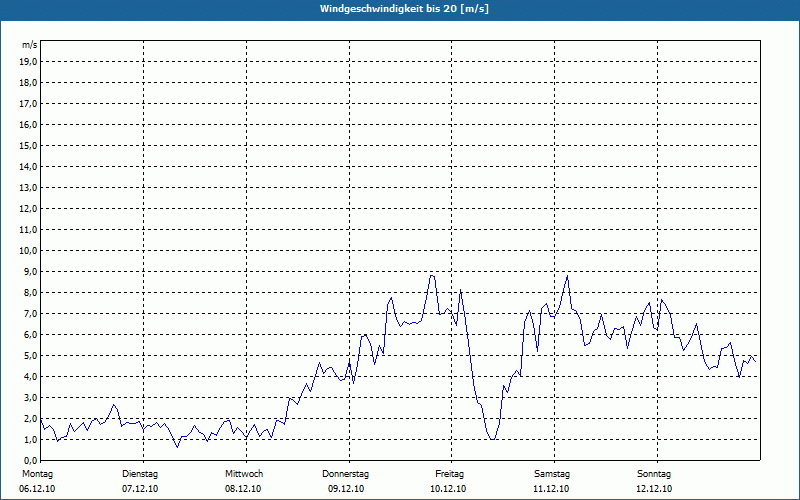The height and width of the screenshot is (500, 800).
Task: Select the 10,0 axis label
Action: click(28, 251)
